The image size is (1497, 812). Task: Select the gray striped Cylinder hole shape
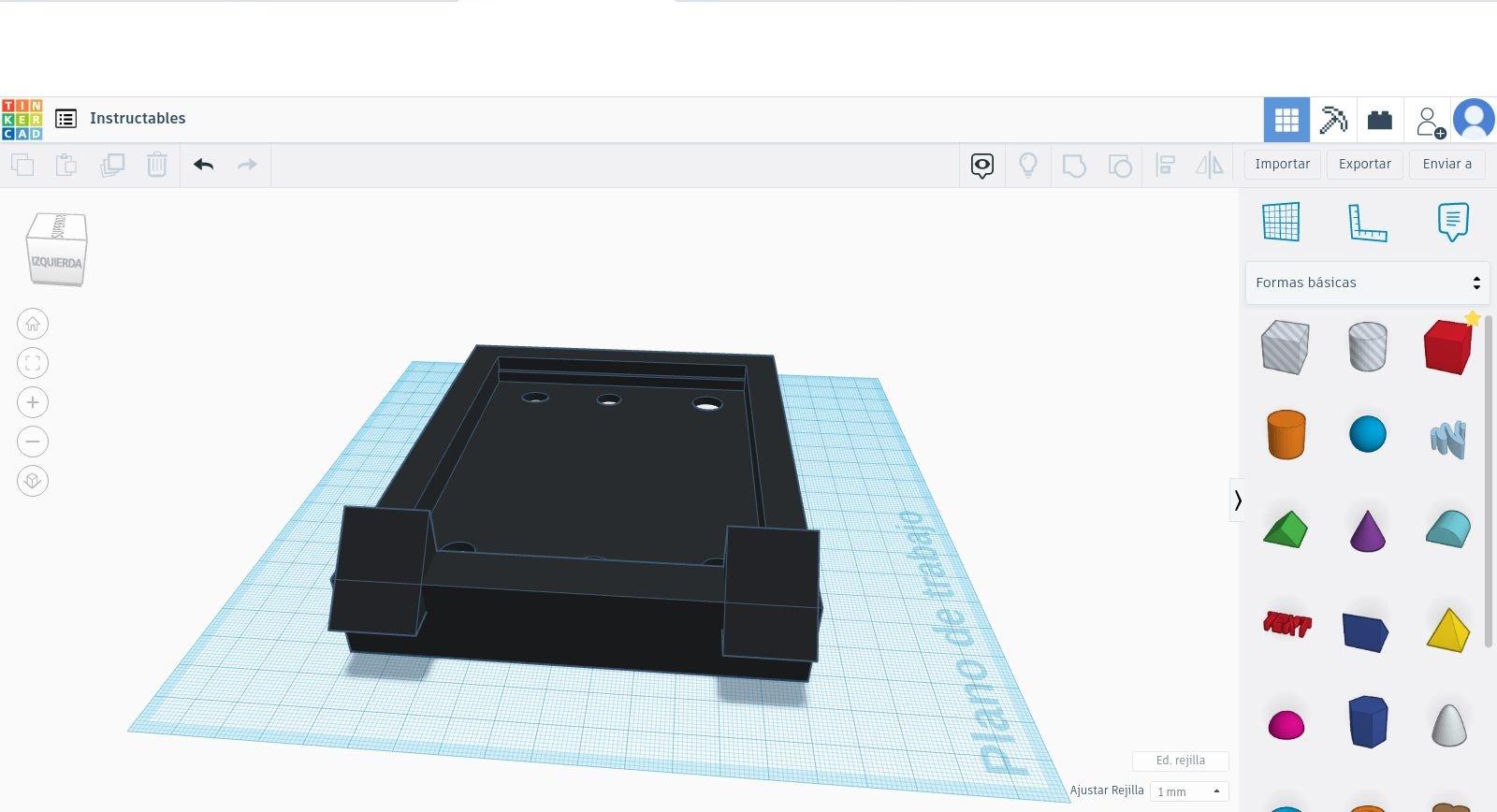(x=1367, y=347)
